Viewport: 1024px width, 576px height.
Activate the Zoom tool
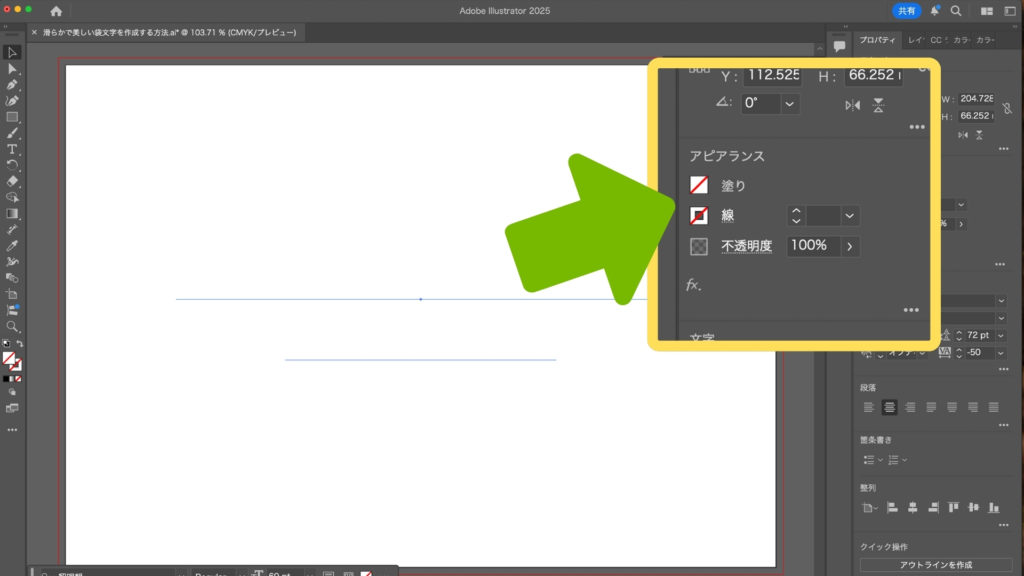click(x=12, y=326)
